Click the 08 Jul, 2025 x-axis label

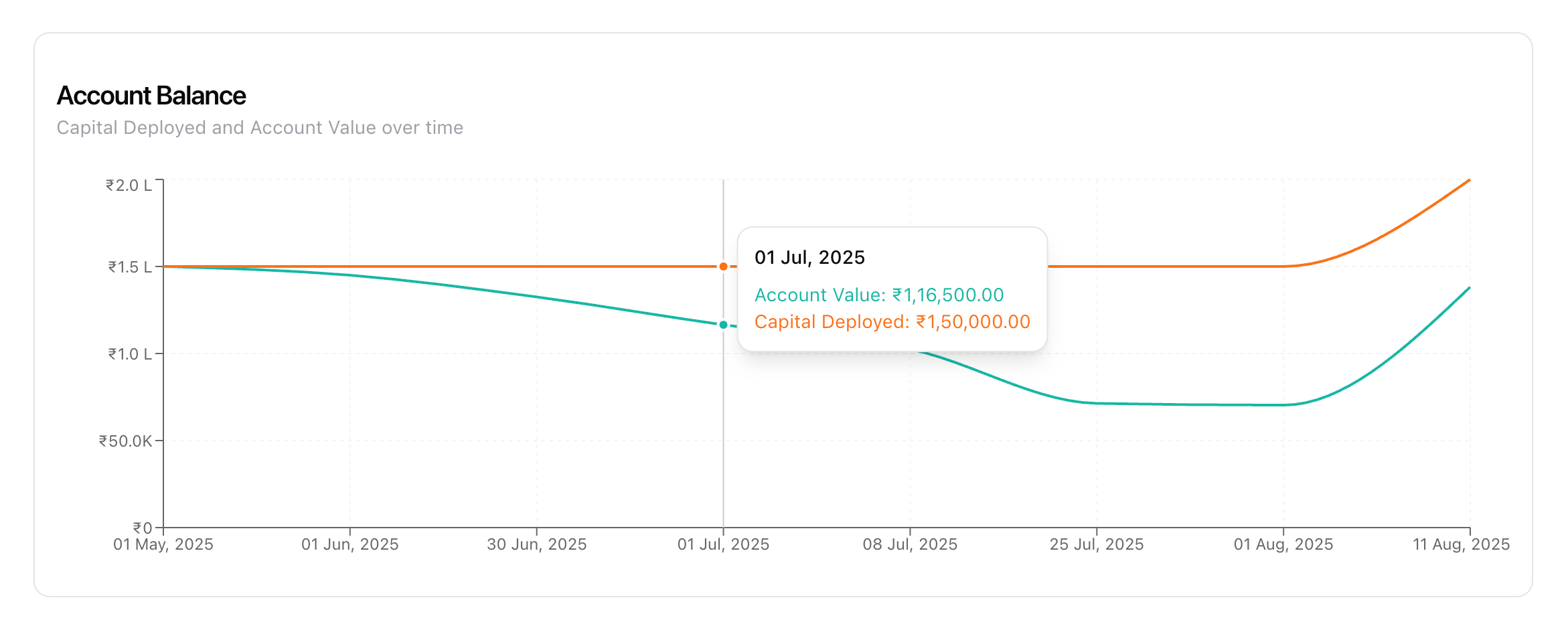pos(910,544)
